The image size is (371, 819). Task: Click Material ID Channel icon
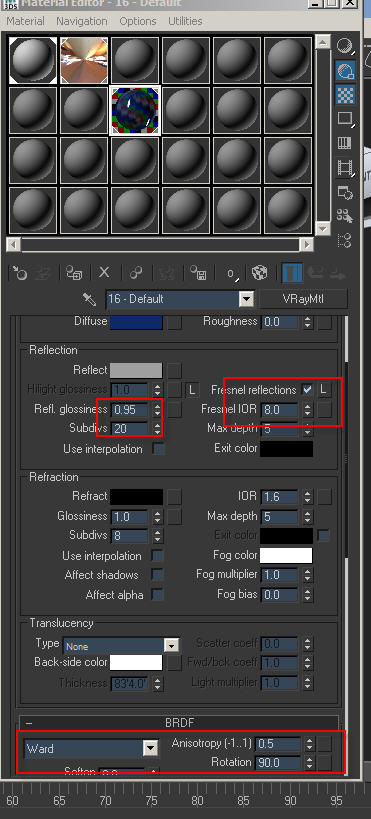click(x=231, y=273)
